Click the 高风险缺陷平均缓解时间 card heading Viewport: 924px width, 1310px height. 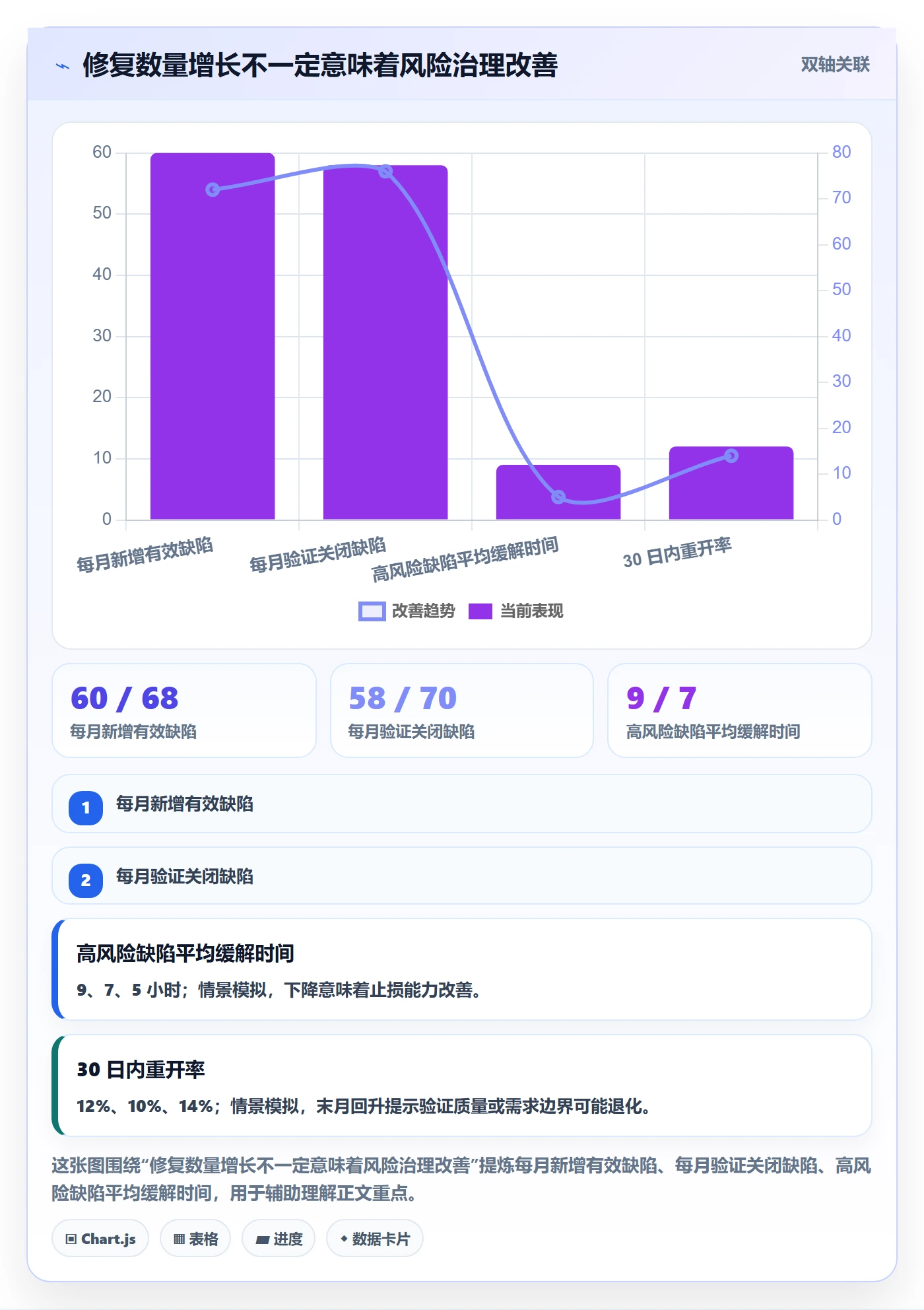click(185, 953)
